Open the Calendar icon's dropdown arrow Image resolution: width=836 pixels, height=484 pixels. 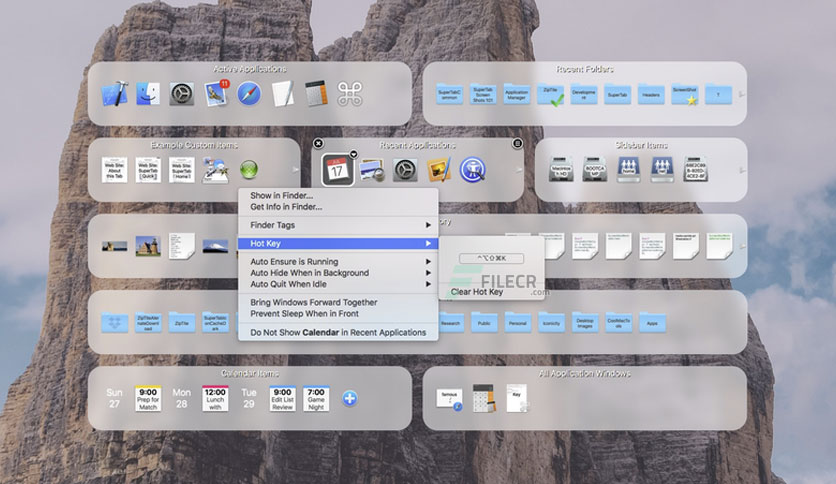pos(353,154)
